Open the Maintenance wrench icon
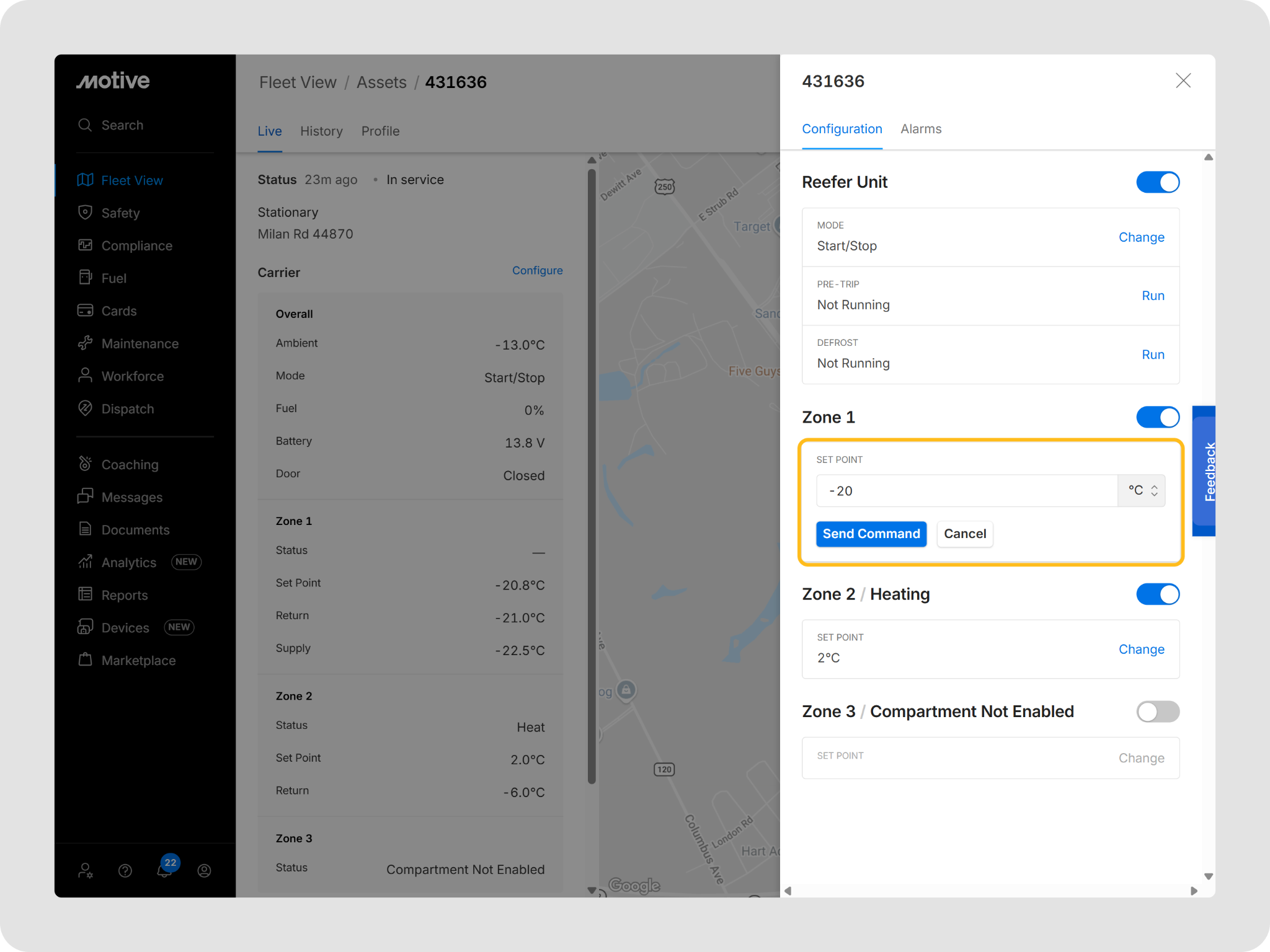The width and height of the screenshot is (1270, 952). [x=85, y=343]
